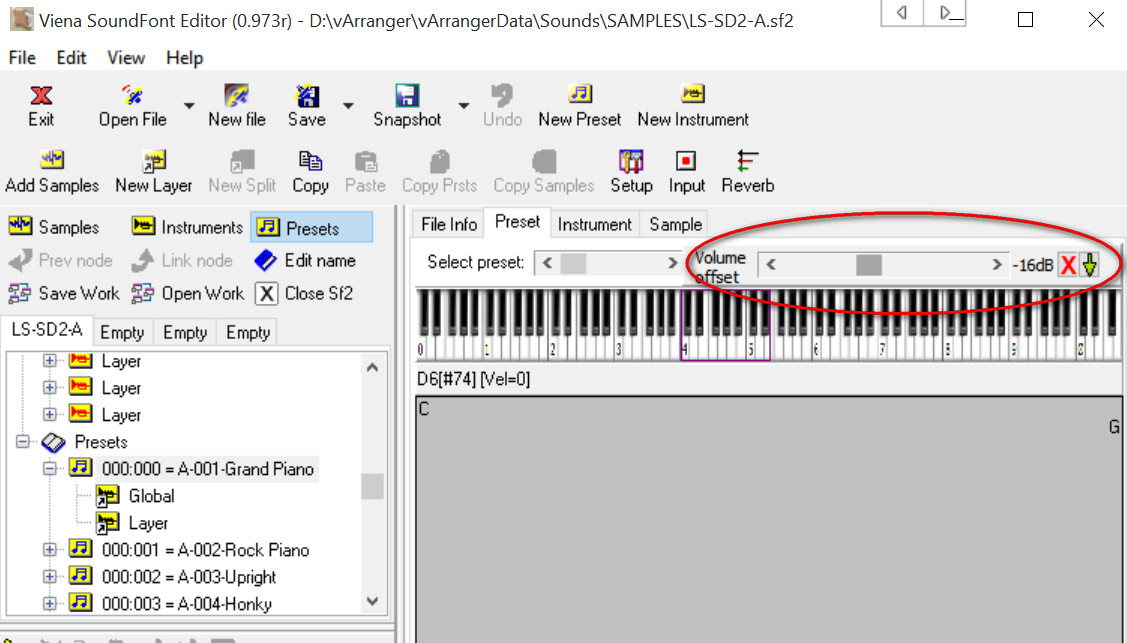The image size is (1127, 643).
Task: Click the Open Work icon
Action: [x=143, y=293]
